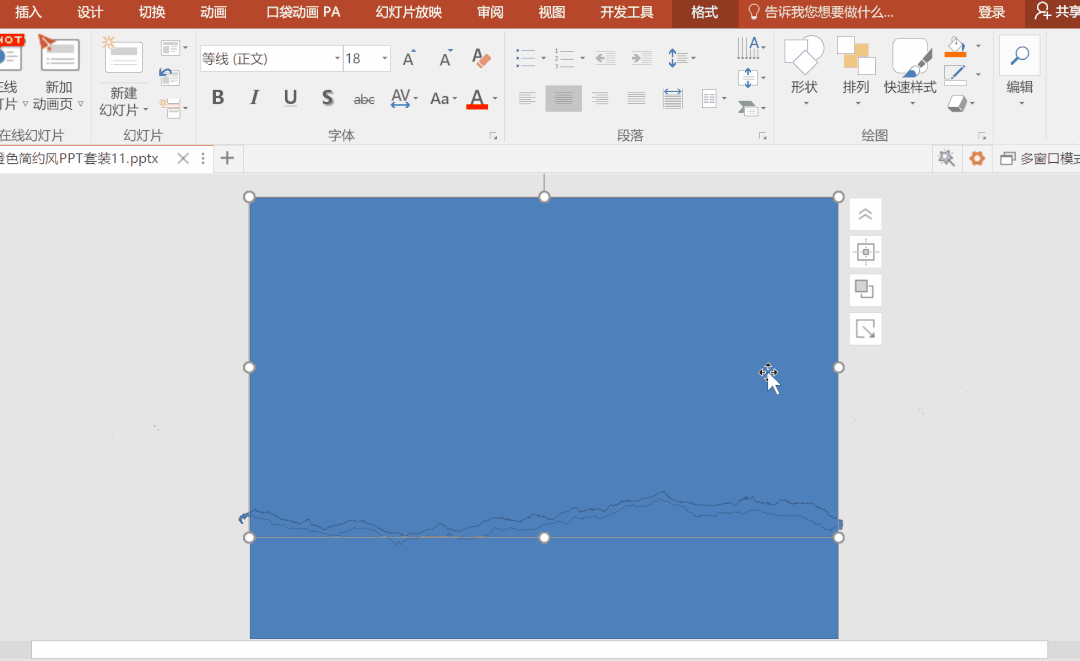Open View 视图 ribbon tab
Screen dimensions: 1080x661
pyautogui.click(x=552, y=12)
